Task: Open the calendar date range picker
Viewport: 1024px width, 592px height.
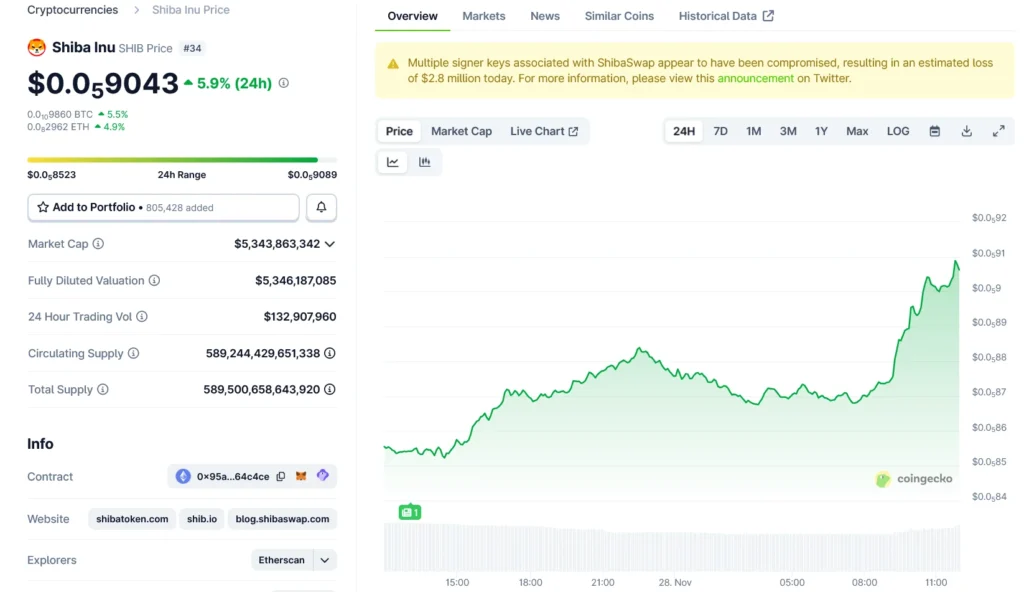Action: [x=934, y=131]
